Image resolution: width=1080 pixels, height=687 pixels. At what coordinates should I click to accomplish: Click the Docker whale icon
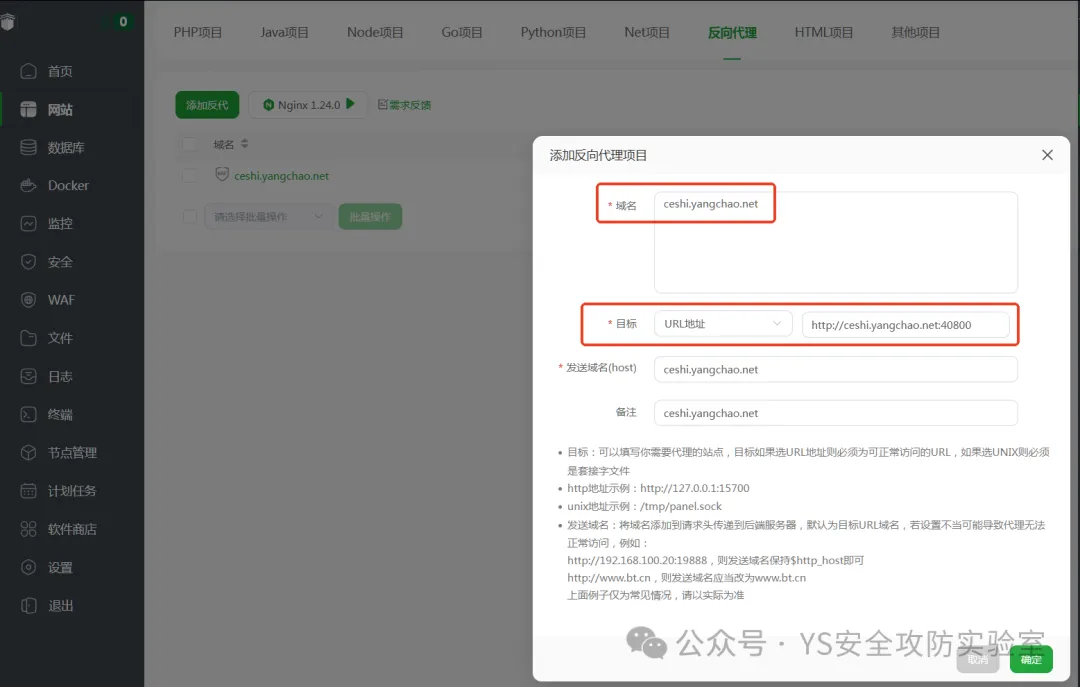tap(28, 185)
